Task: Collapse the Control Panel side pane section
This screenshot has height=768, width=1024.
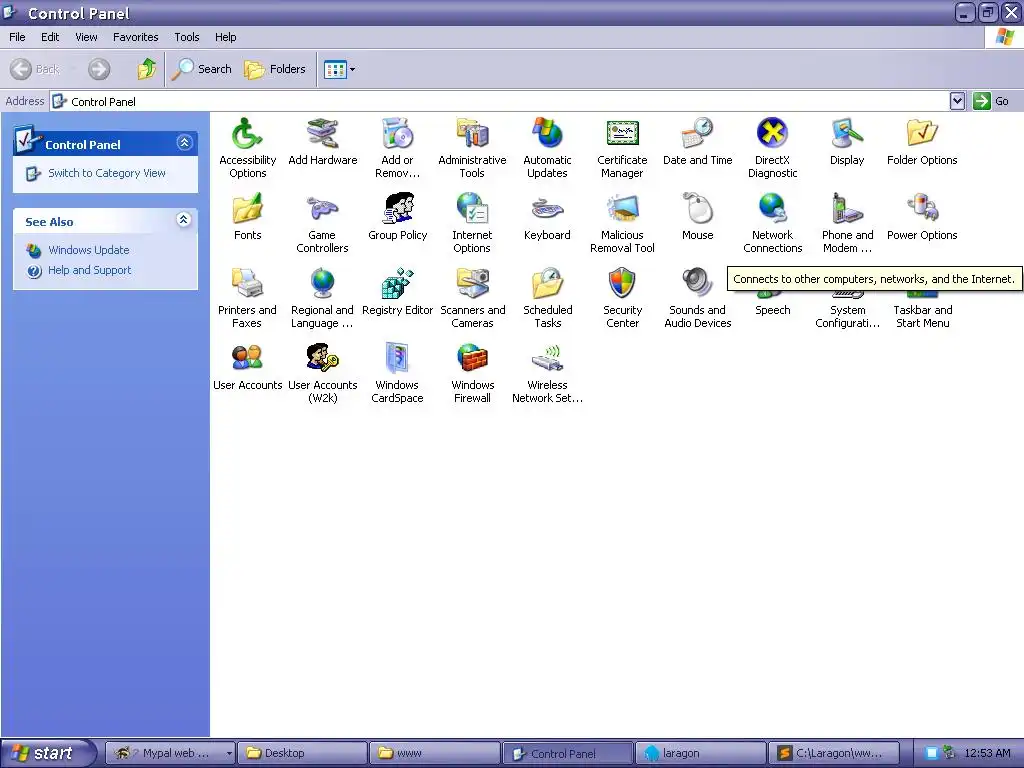Action: 184,142
